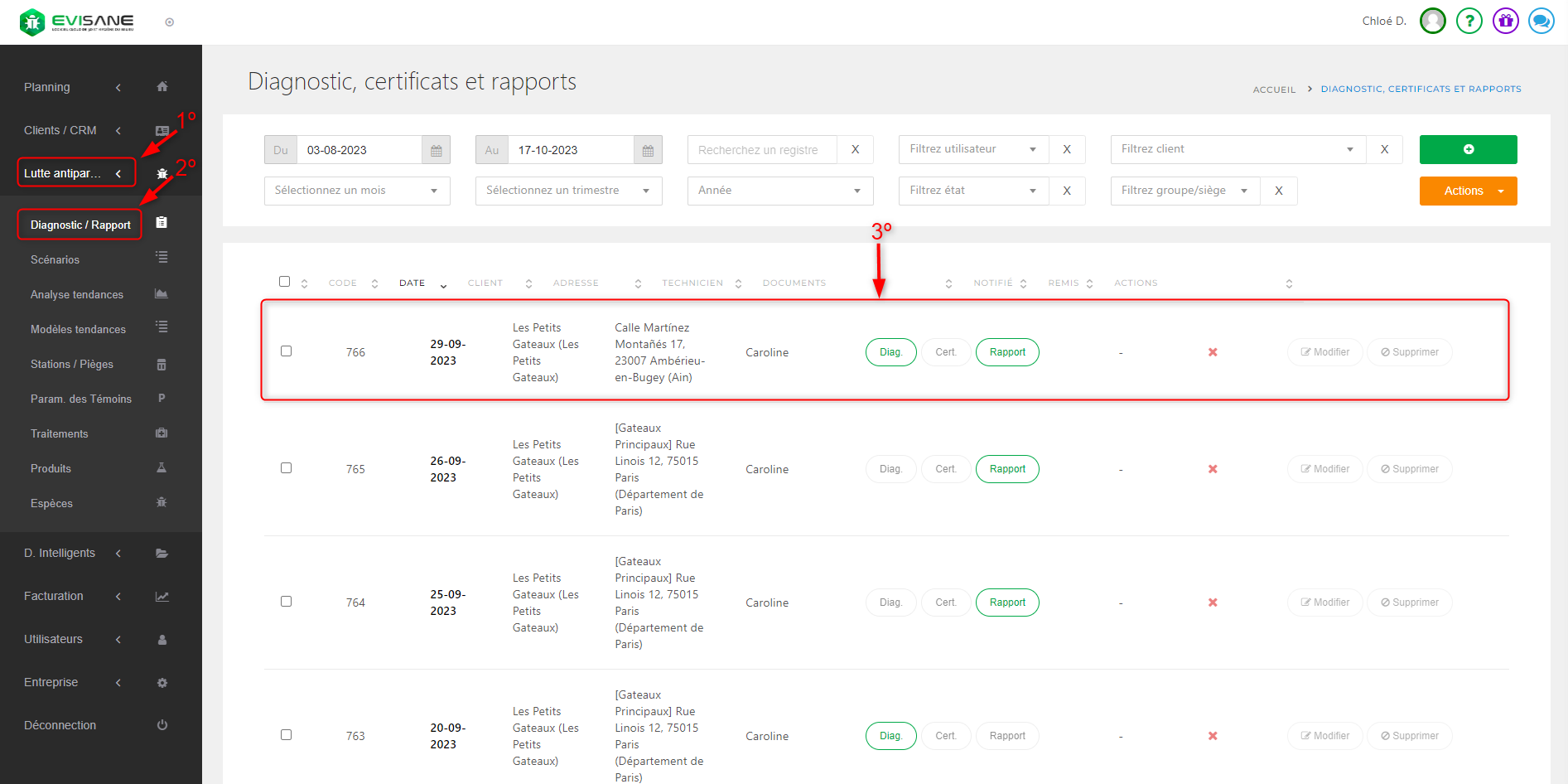Screen dimensions: 1568x784
Task: Click Modifier on record 765
Action: [1324, 469]
